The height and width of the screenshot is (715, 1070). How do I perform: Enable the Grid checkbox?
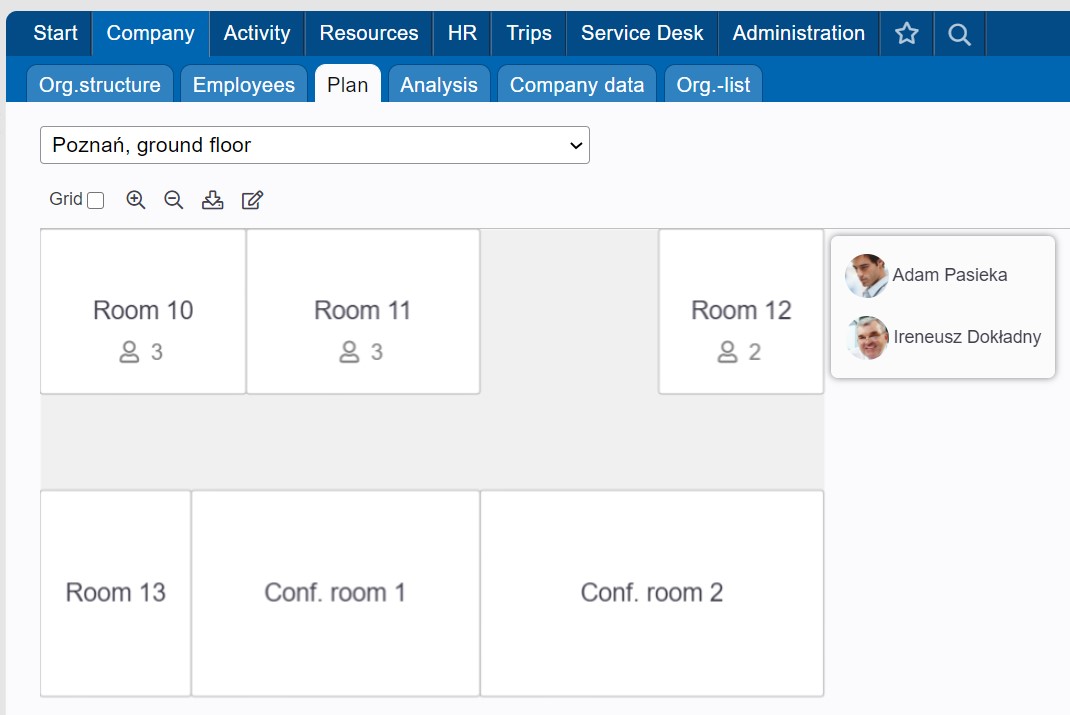point(96,200)
